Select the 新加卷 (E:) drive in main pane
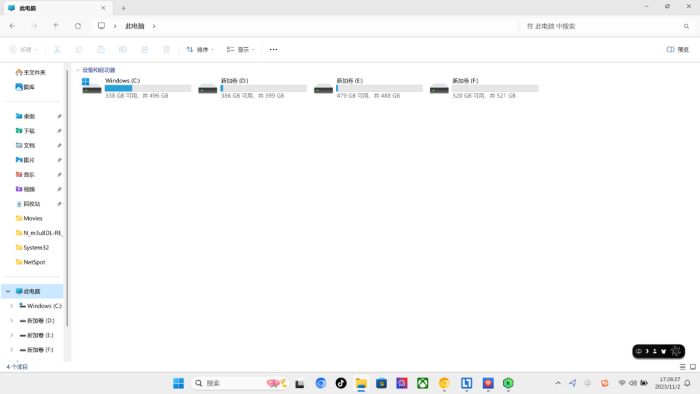This screenshot has height=394, width=700. point(368,88)
